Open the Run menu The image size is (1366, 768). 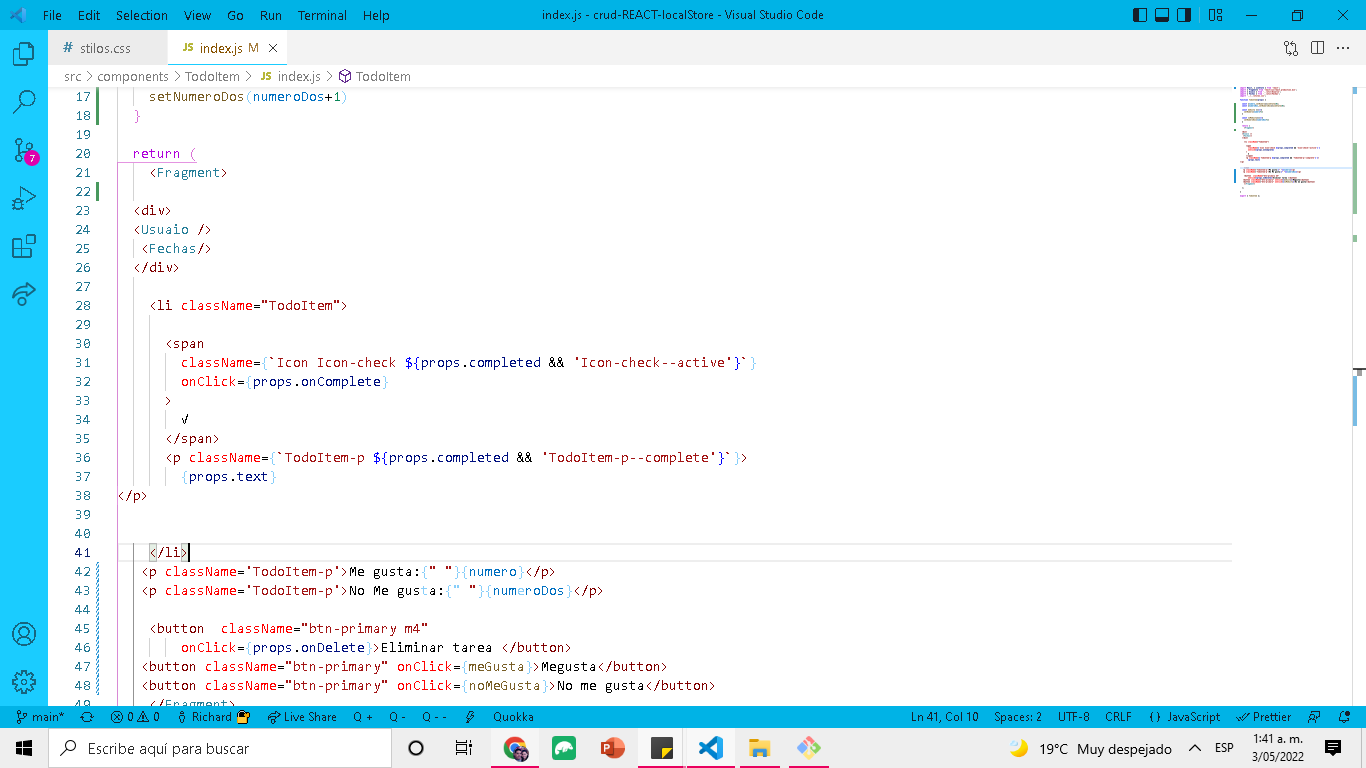click(270, 15)
